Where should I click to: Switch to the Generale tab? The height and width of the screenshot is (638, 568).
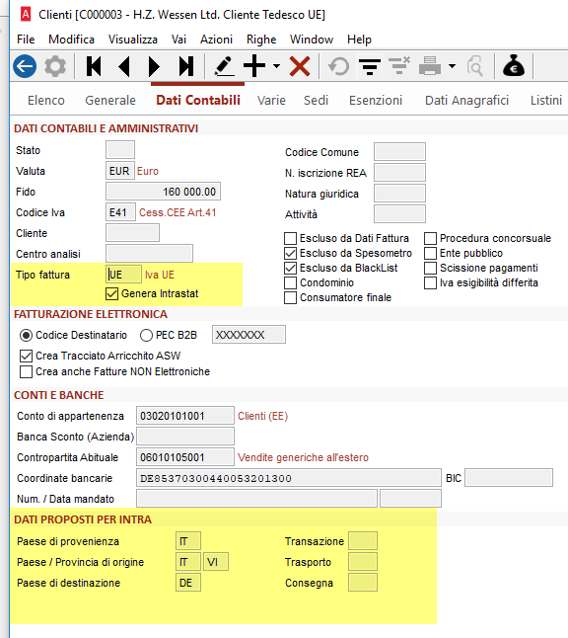pyautogui.click(x=110, y=100)
